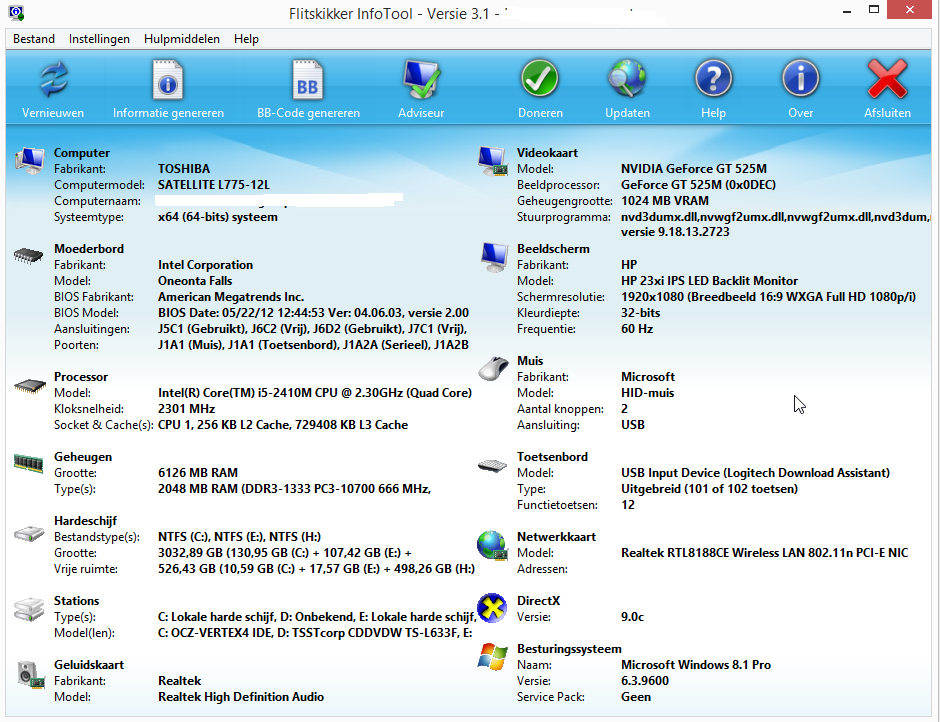Click the Geluidskaart speaker icon
Screen dimensions: 940x722
[31, 675]
